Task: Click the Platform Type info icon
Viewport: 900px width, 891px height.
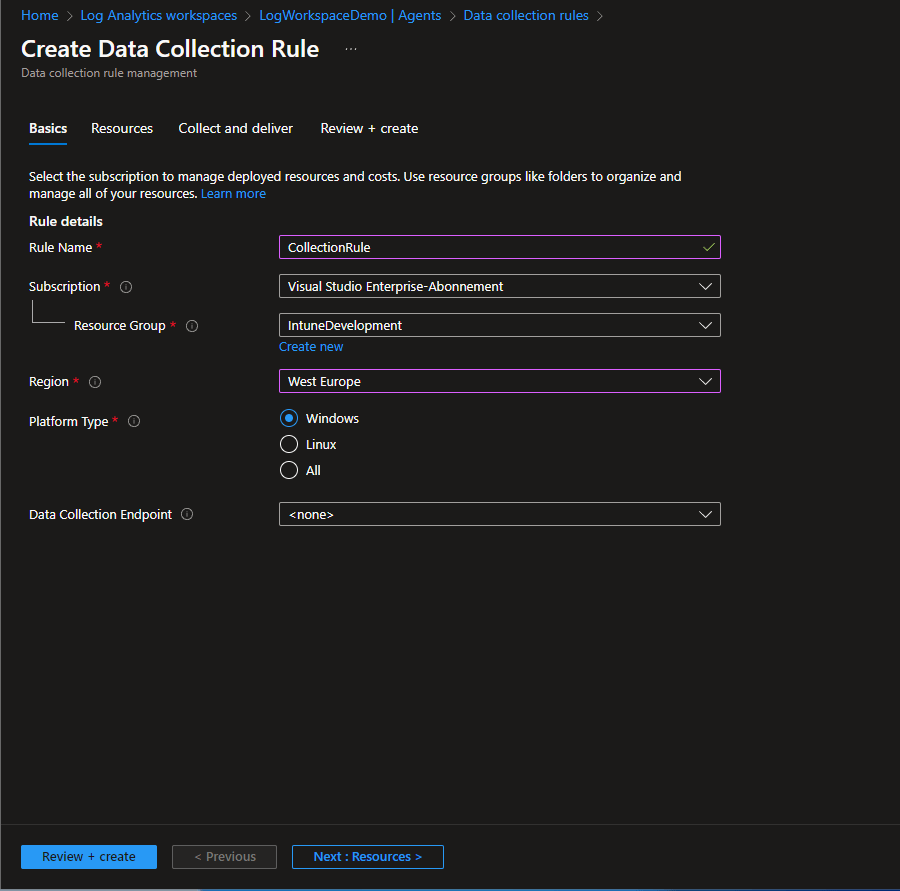Action: [x=134, y=422]
